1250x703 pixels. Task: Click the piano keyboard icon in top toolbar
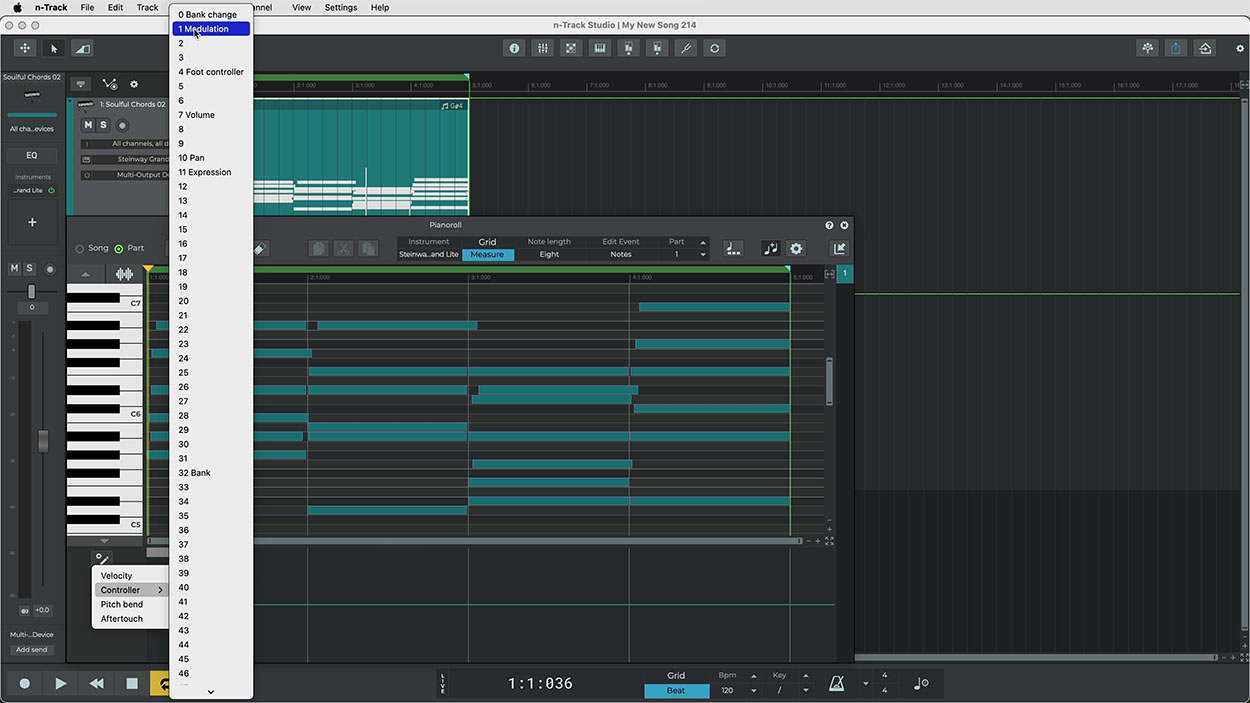pyautogui.click(x=600, y=48)
